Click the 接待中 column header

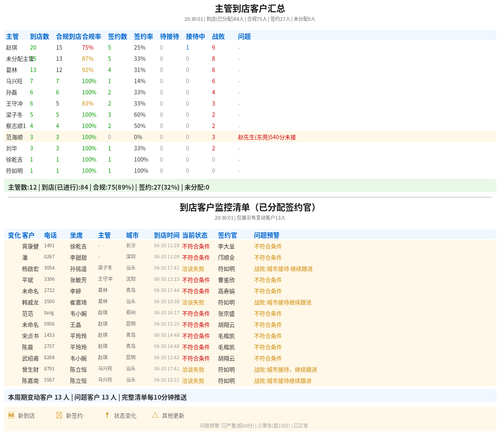tap(195, 36)
